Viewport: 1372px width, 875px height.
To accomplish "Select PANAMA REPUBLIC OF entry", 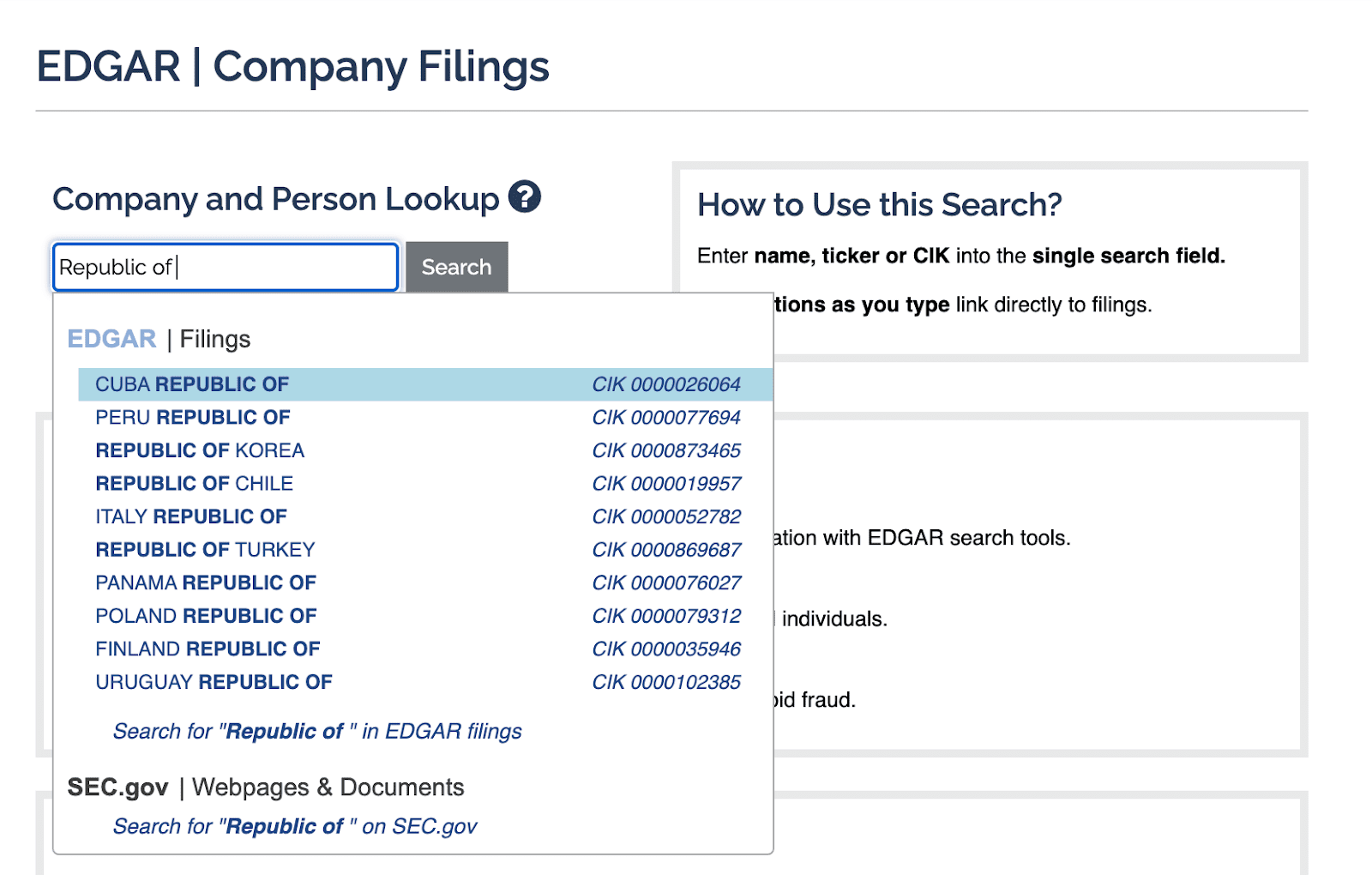I will [x=206, y=583].
